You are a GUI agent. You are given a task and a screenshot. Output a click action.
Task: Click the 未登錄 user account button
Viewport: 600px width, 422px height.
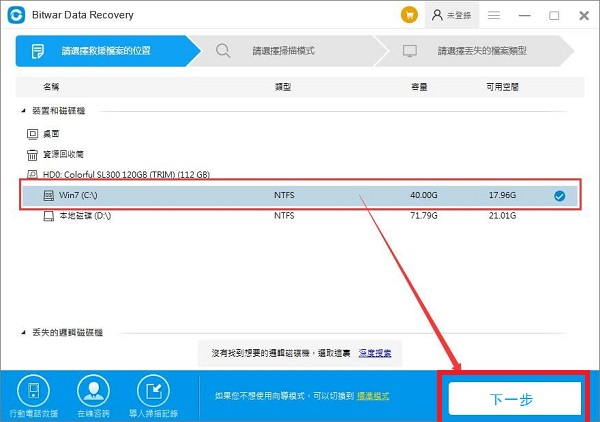click(x=452, y=15)
